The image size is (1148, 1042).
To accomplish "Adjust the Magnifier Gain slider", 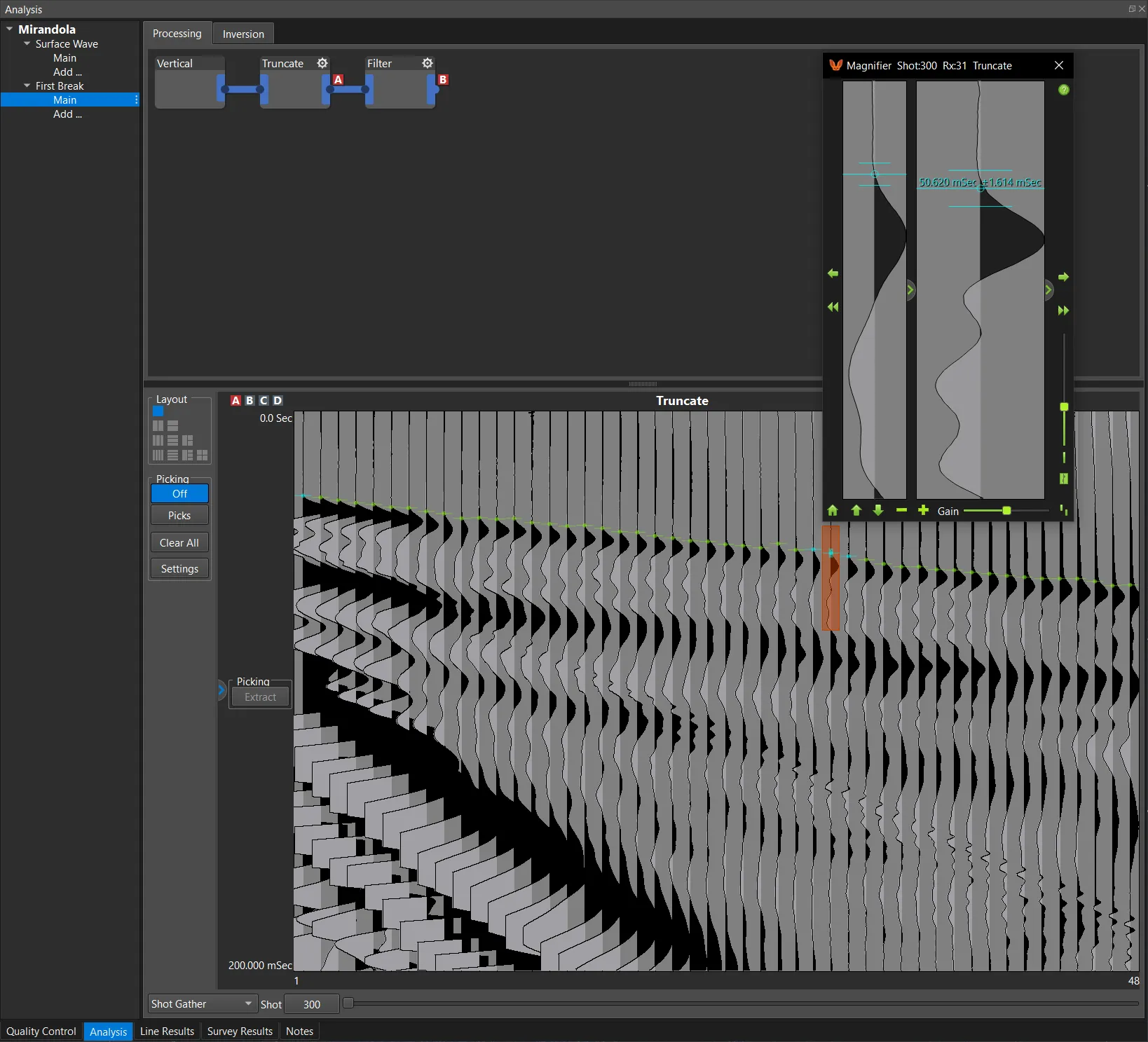I will [1006, 511].
